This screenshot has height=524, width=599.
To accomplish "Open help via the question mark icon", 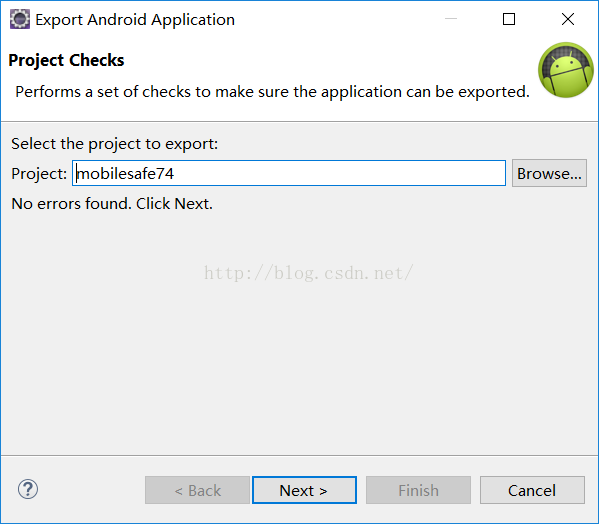I will click(x=28, y=489).
